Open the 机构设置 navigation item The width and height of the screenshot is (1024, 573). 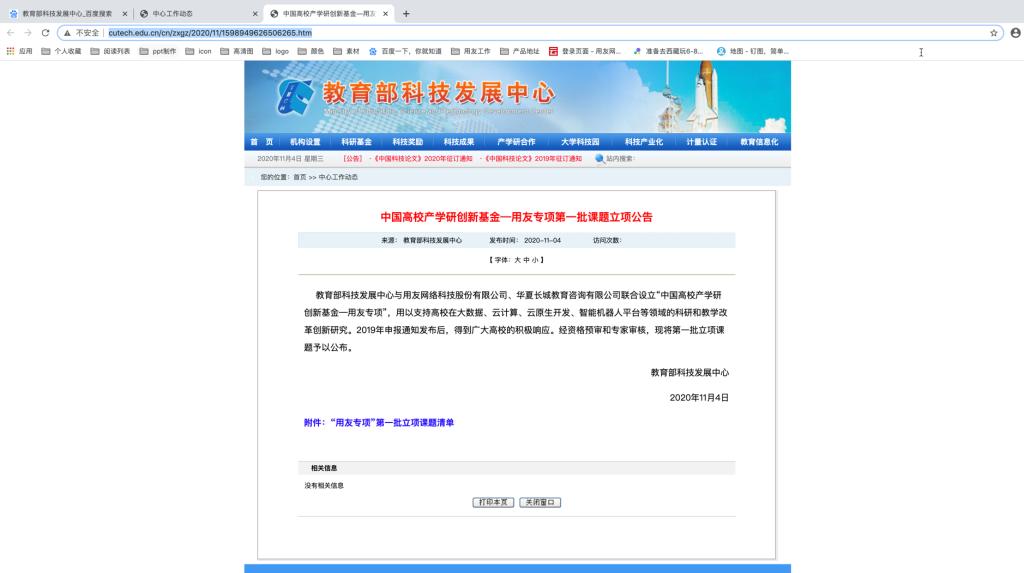point(305,142)
